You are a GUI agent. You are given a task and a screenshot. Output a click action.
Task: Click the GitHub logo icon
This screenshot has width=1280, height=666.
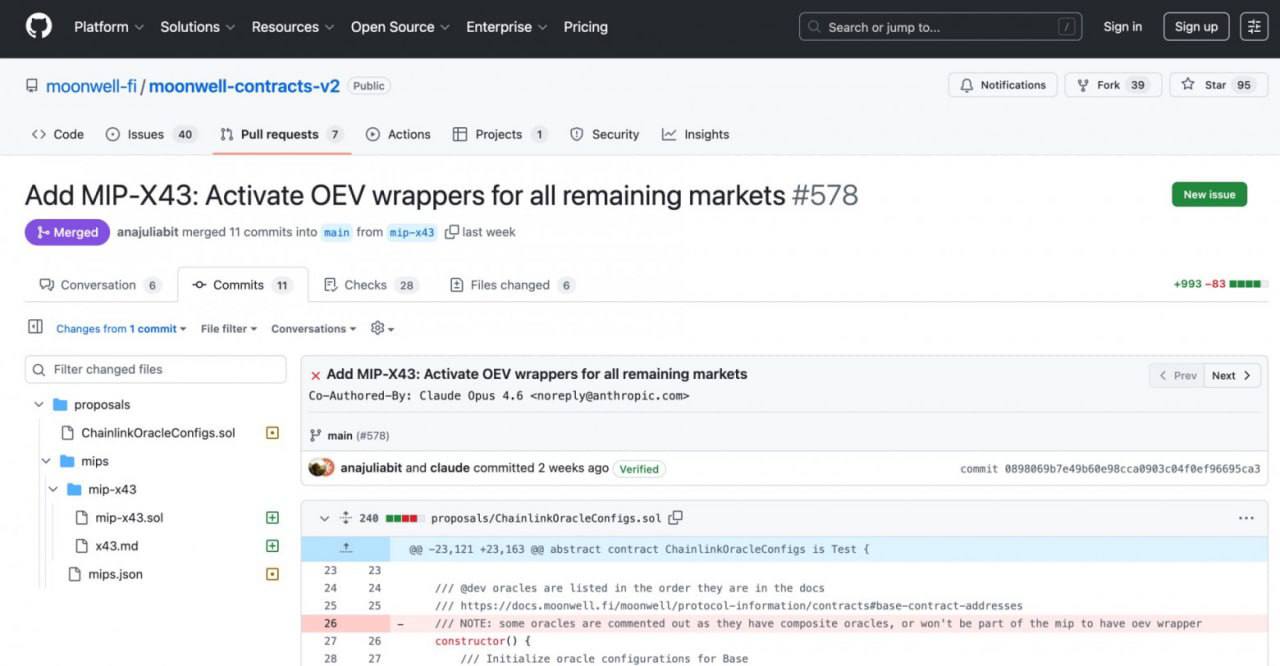coord(38,27)
